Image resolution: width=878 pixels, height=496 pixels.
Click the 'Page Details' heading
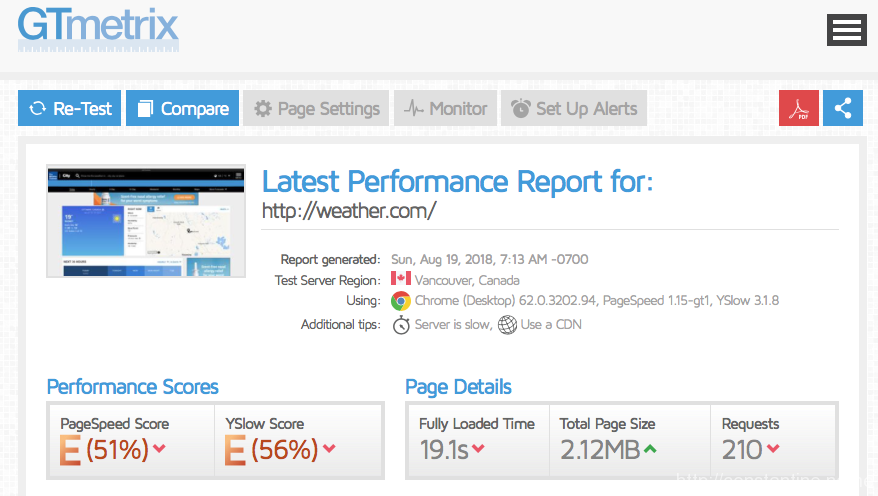(459, 387)
